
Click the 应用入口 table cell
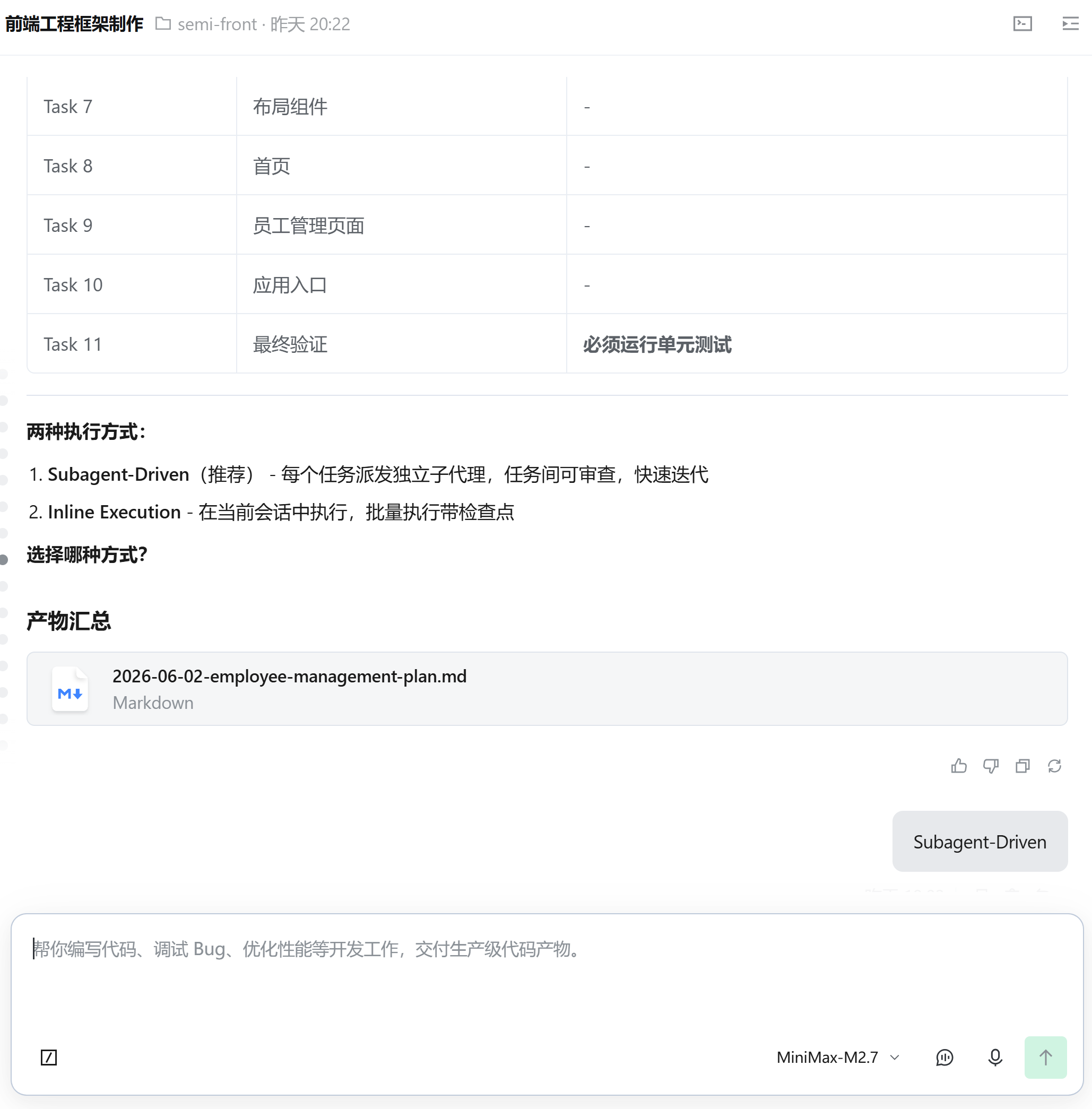402,284
